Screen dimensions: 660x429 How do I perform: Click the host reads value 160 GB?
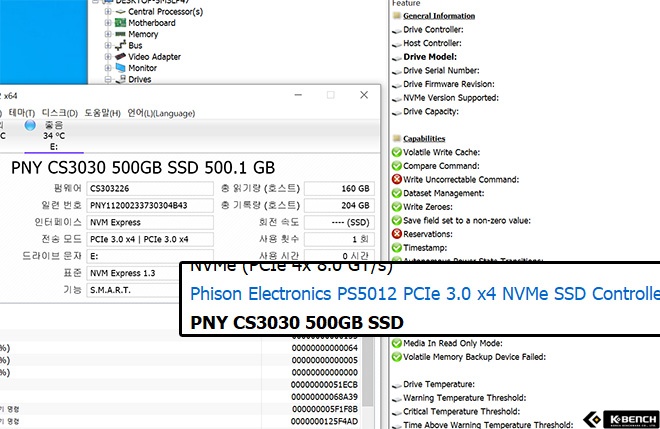(339, 189)
